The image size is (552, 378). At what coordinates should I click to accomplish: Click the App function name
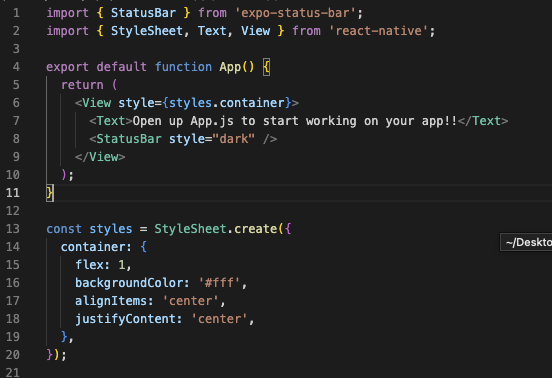230,67
